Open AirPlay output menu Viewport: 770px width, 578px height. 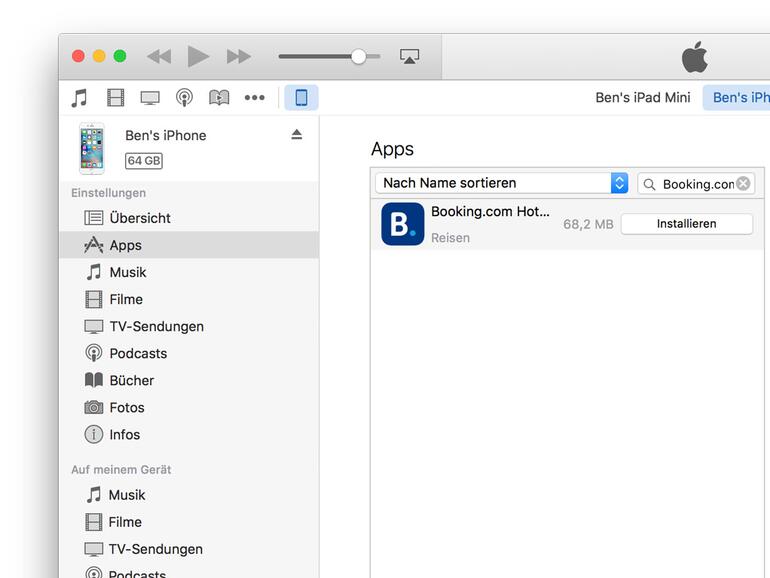[x=409, y=57]
